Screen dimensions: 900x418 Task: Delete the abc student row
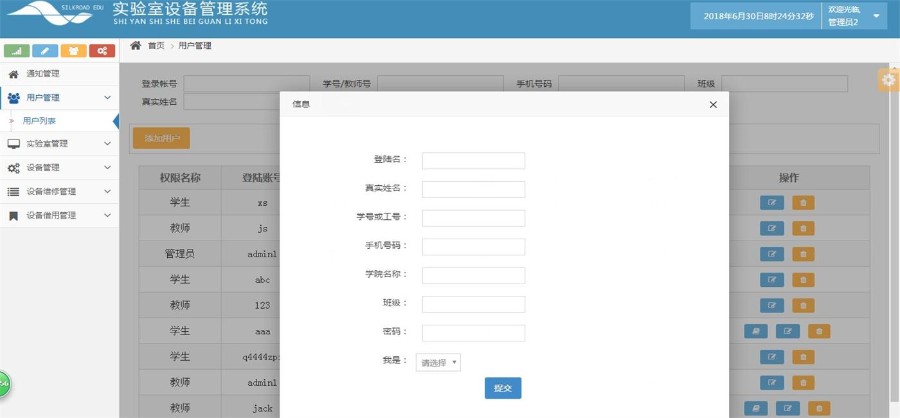tap(803, 280)
